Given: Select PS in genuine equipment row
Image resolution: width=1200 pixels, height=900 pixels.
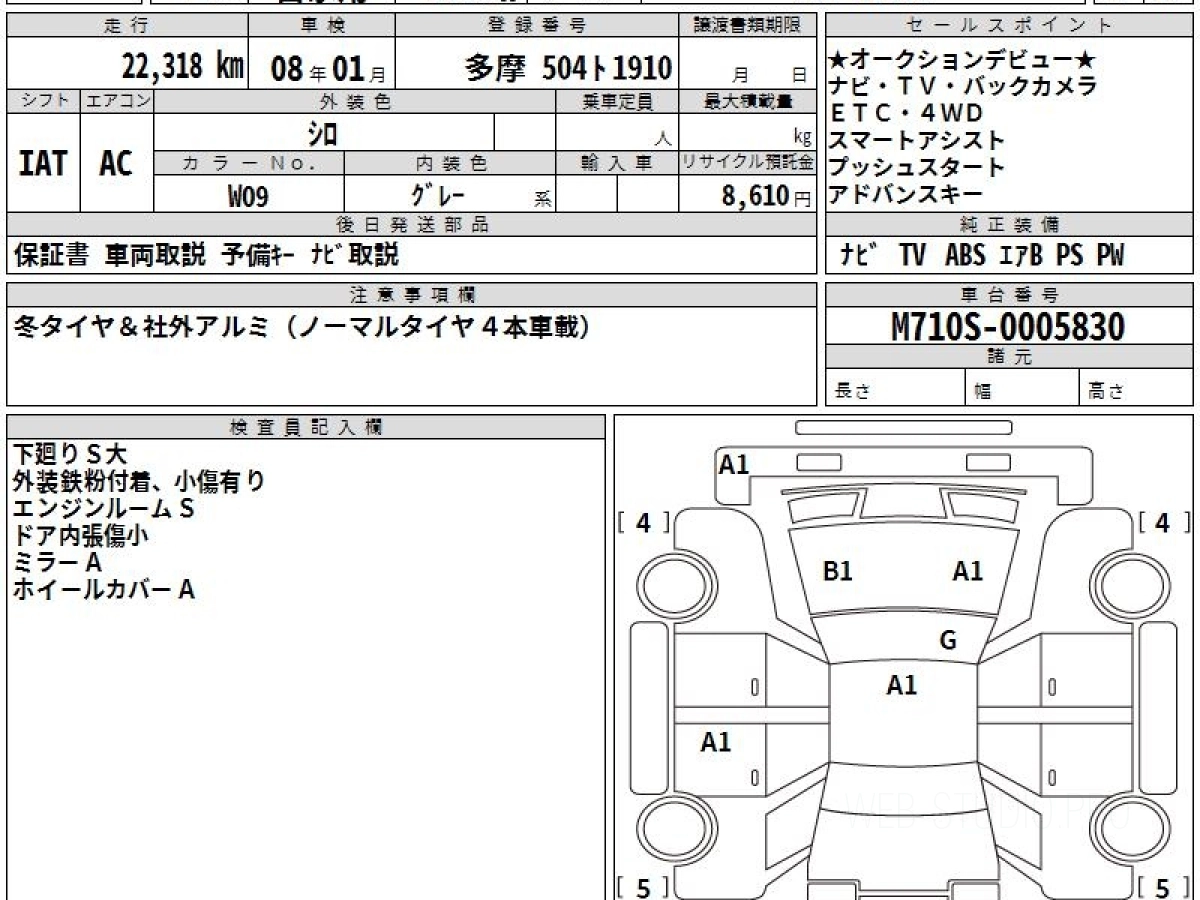Looking at the screenshot, I should point(1069,256).
